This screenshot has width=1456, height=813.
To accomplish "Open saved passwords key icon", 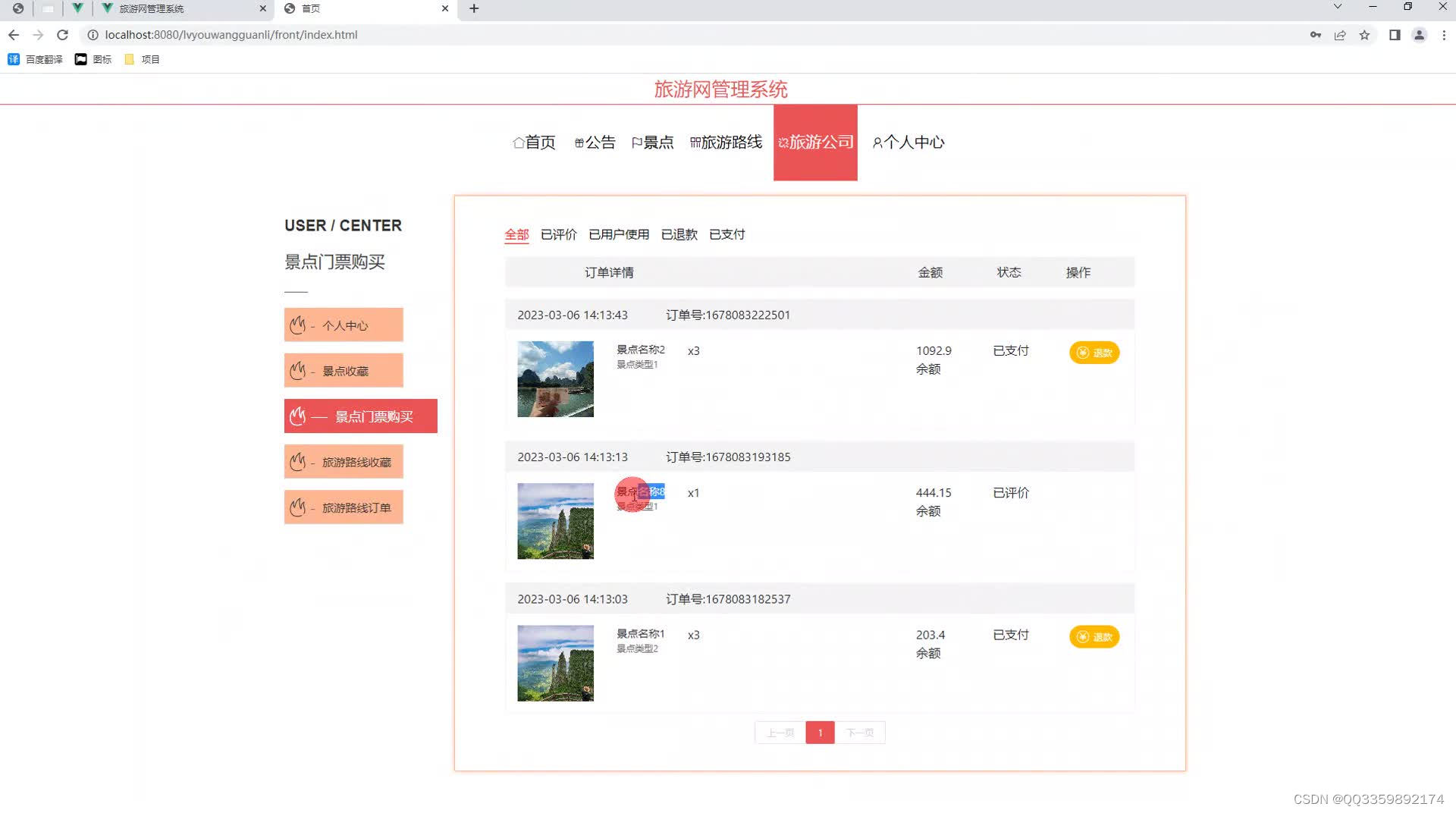I will click(x=1316, y=35).
